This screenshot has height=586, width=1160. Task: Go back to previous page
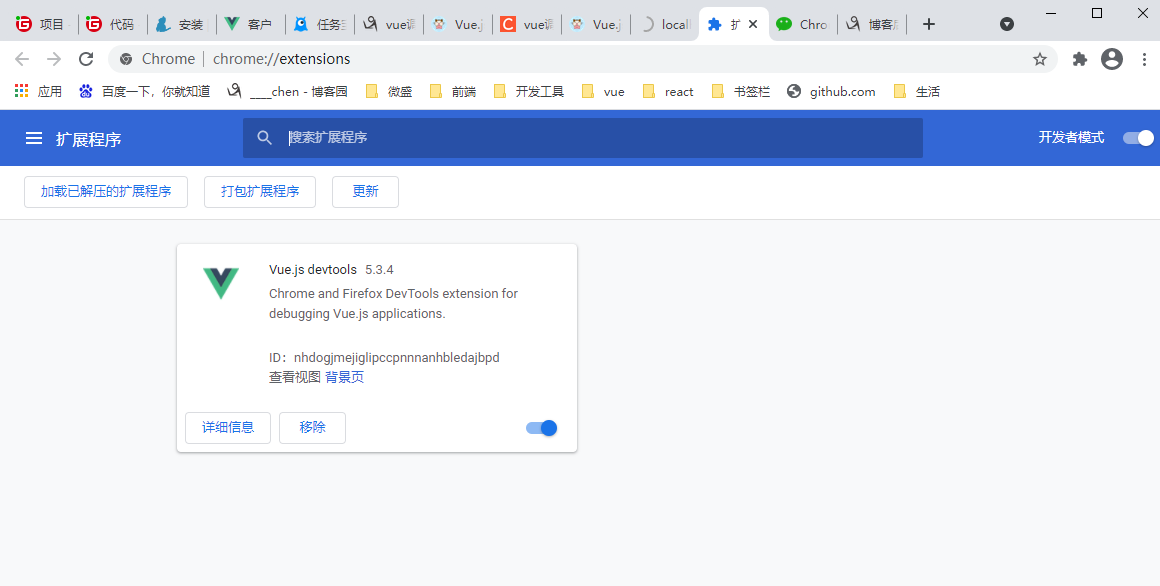coord(22,59)
